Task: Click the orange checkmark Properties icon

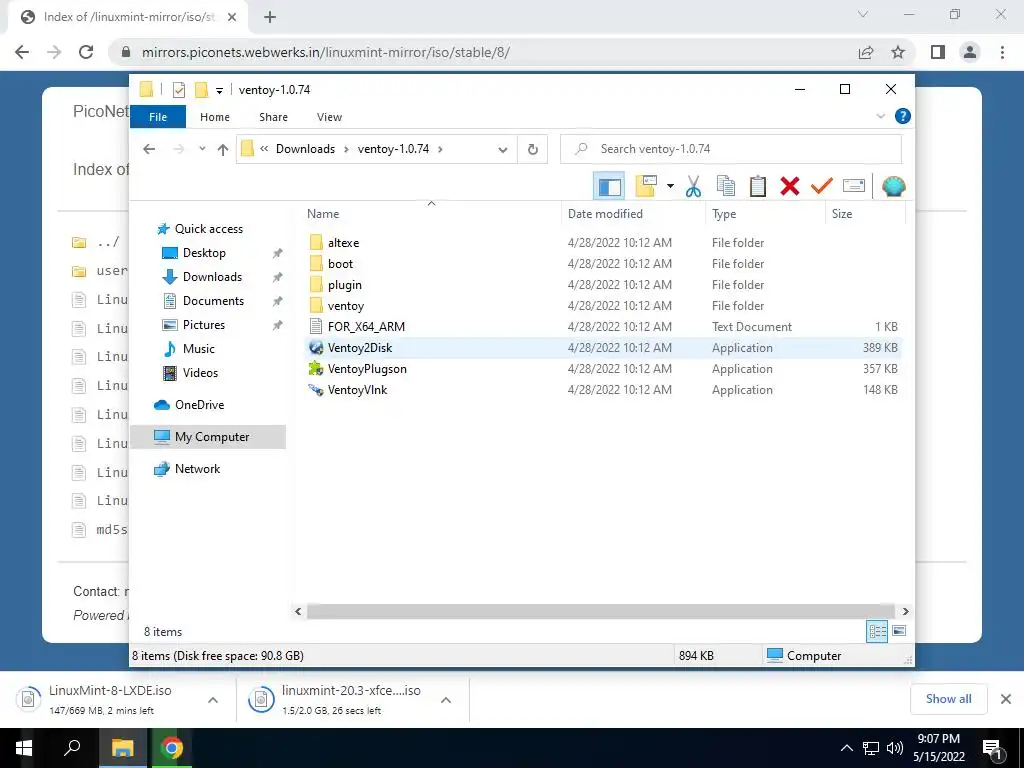Action: tap(821, 187)
